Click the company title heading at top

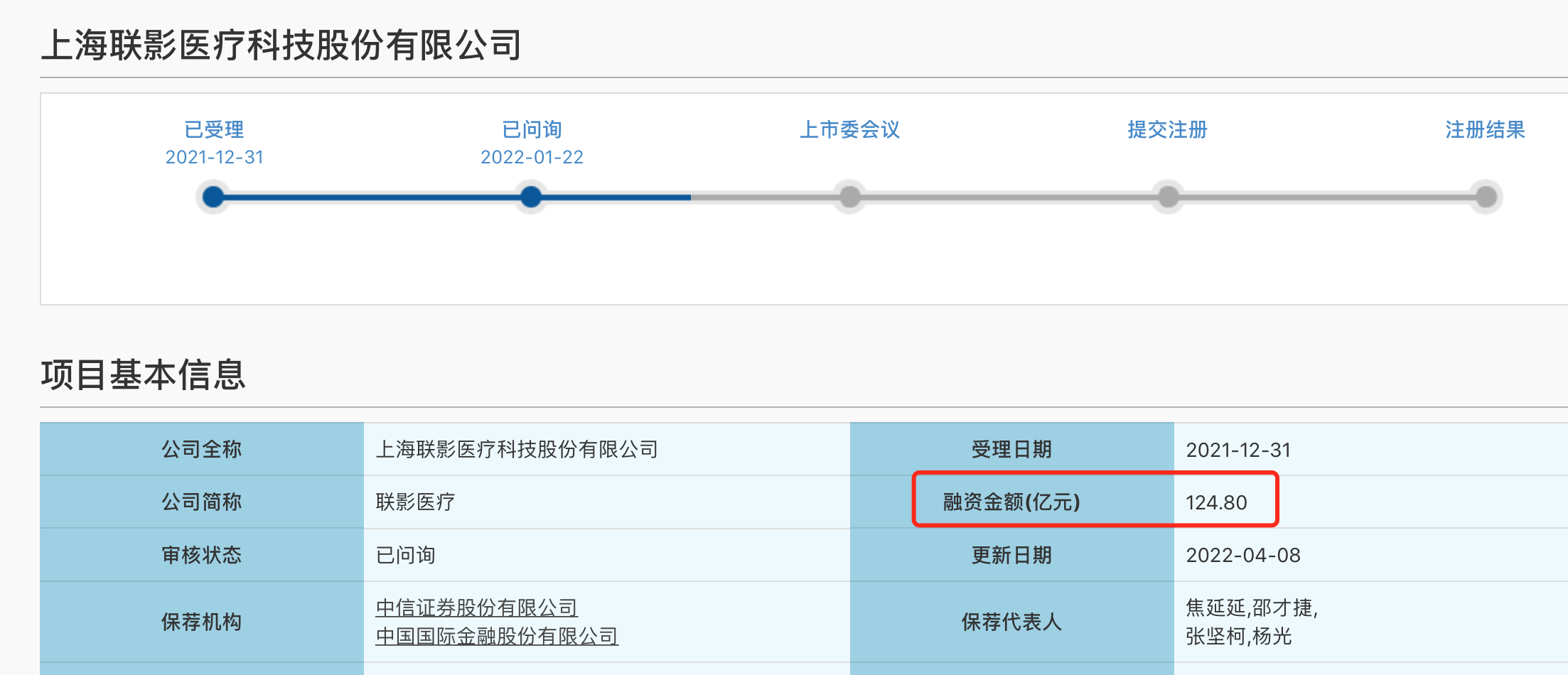281,45
